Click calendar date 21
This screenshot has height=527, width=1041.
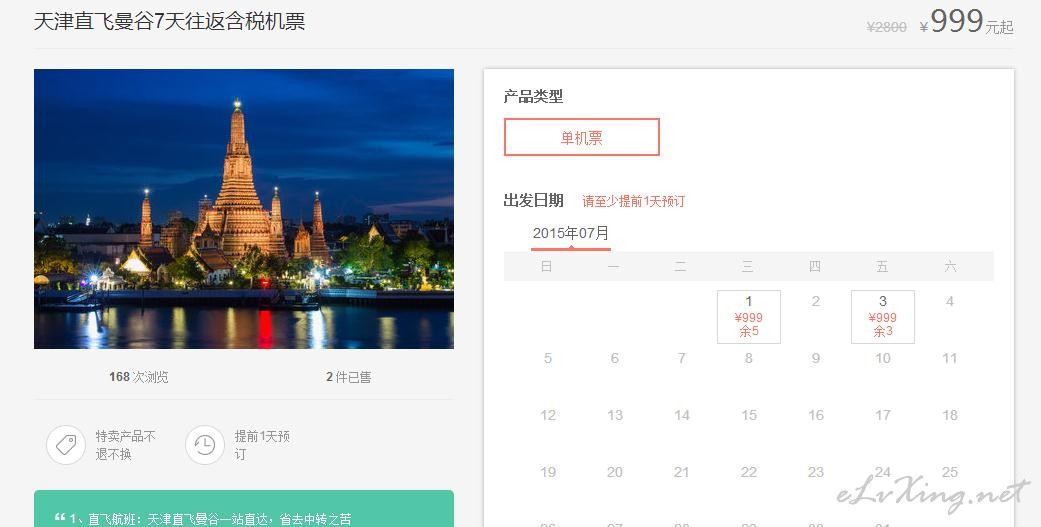pyautogui.click(x=682, y=473)
